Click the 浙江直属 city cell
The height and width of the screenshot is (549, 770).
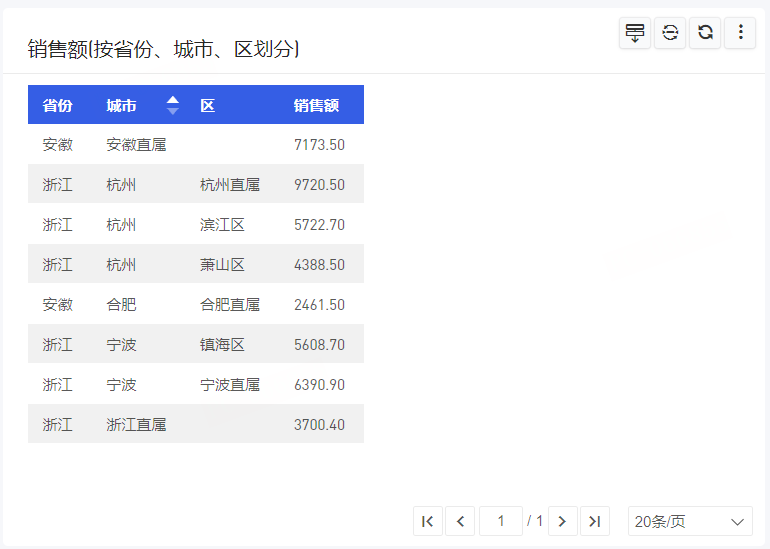point(136,425)
